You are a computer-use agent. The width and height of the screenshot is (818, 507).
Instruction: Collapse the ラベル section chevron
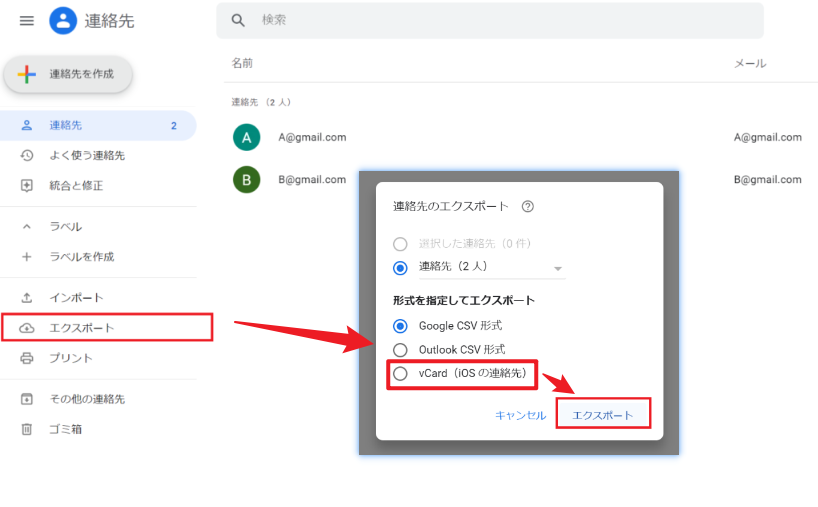click(x=27, y=227)
